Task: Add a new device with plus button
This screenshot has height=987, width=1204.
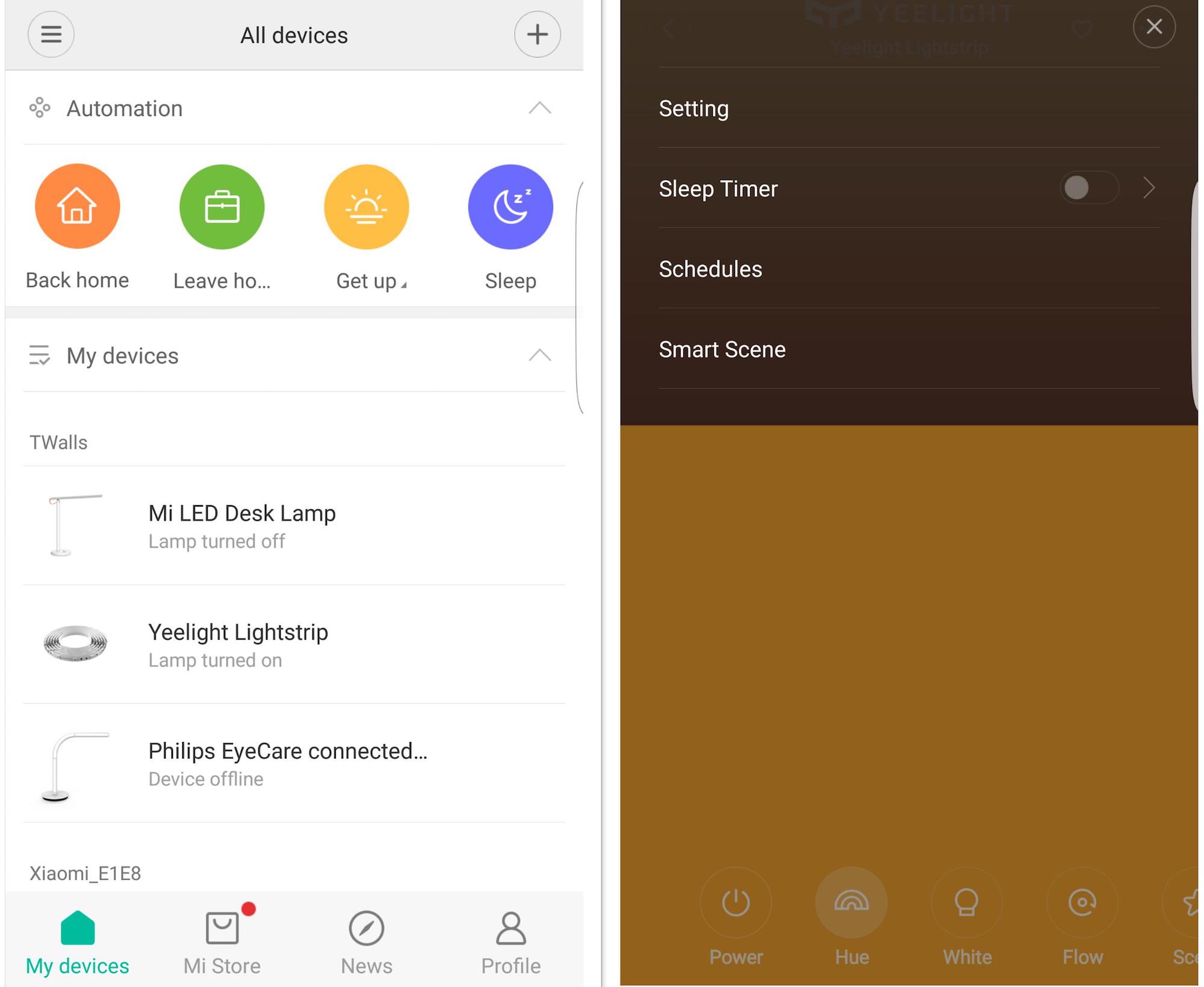Action: (536, 33)
